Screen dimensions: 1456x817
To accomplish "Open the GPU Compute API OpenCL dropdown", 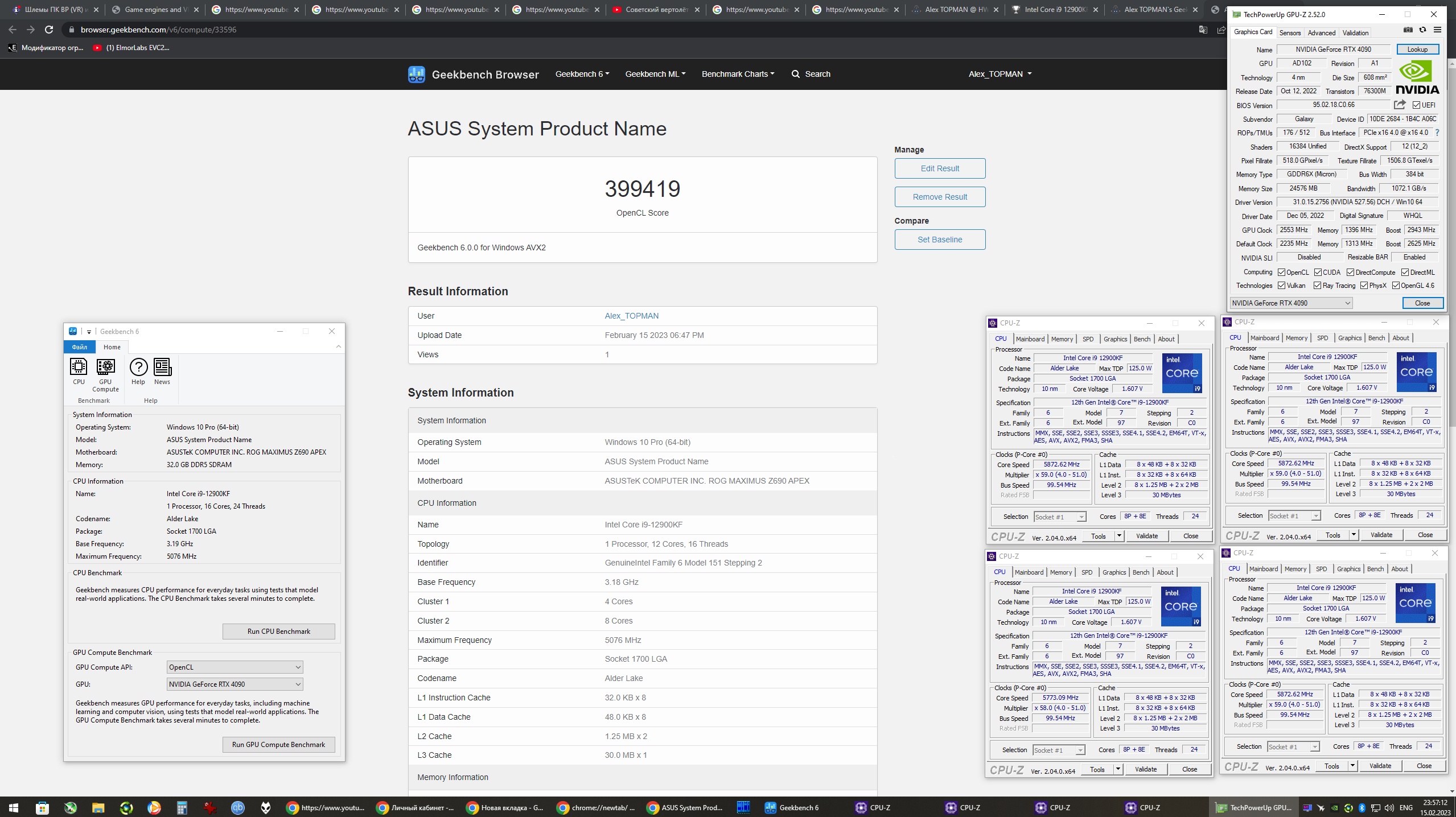I will pos(235,667).
